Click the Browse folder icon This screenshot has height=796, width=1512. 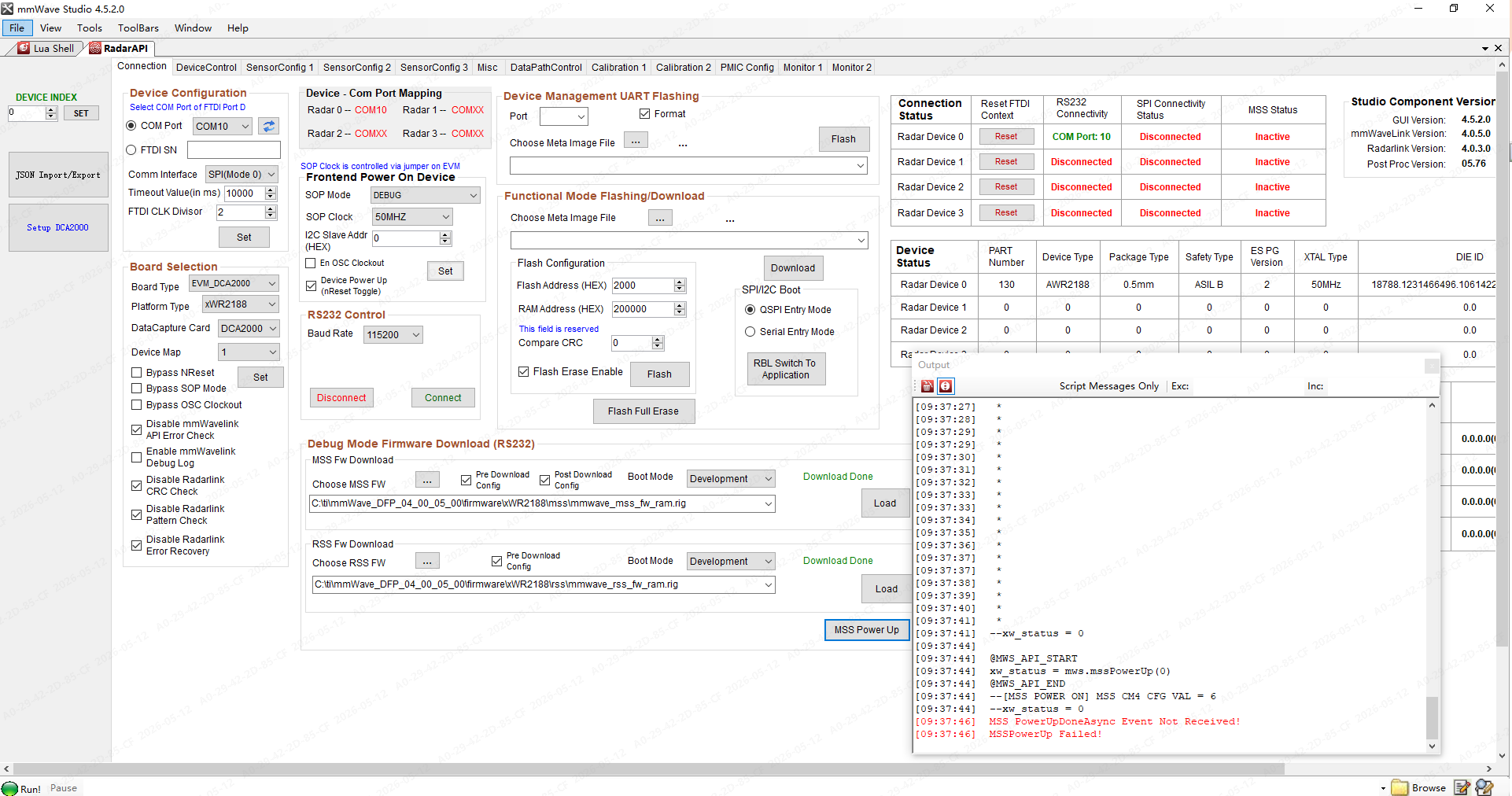pyautogui.click(x=1400, y=787)
